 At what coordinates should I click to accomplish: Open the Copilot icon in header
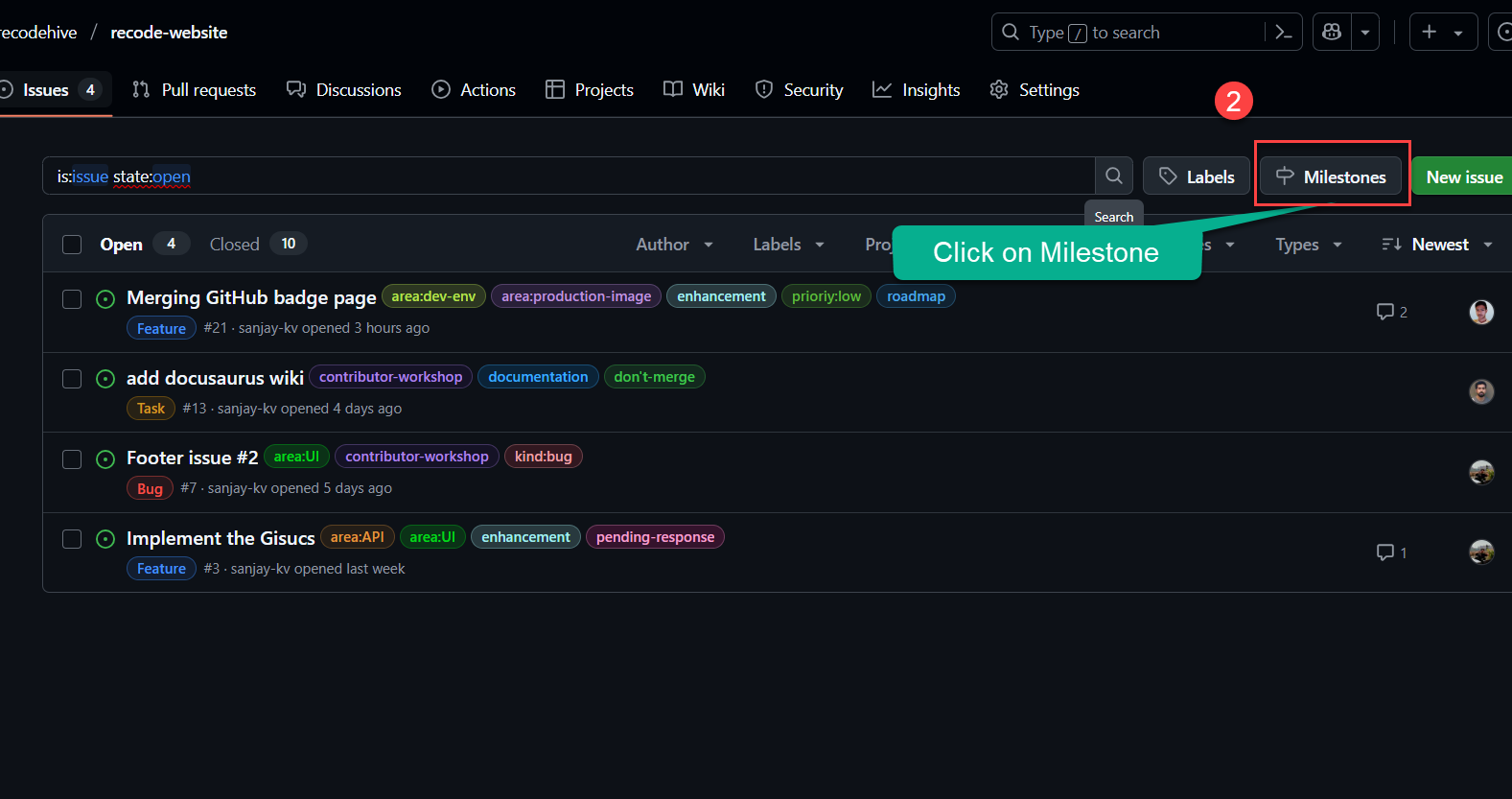(x=1332, y=33)
